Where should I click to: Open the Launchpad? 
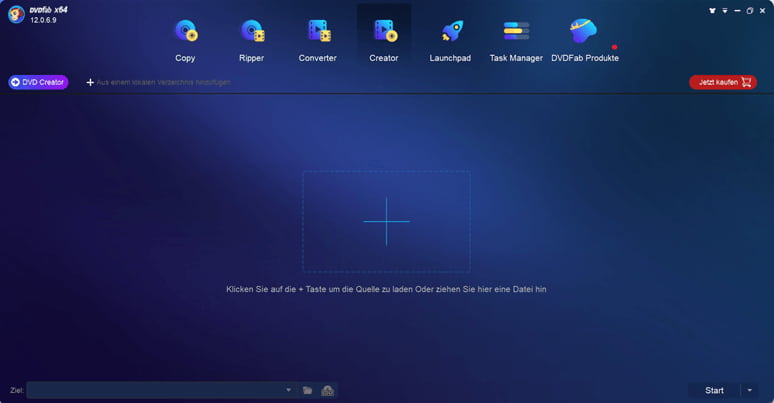(x=450, y=41)
